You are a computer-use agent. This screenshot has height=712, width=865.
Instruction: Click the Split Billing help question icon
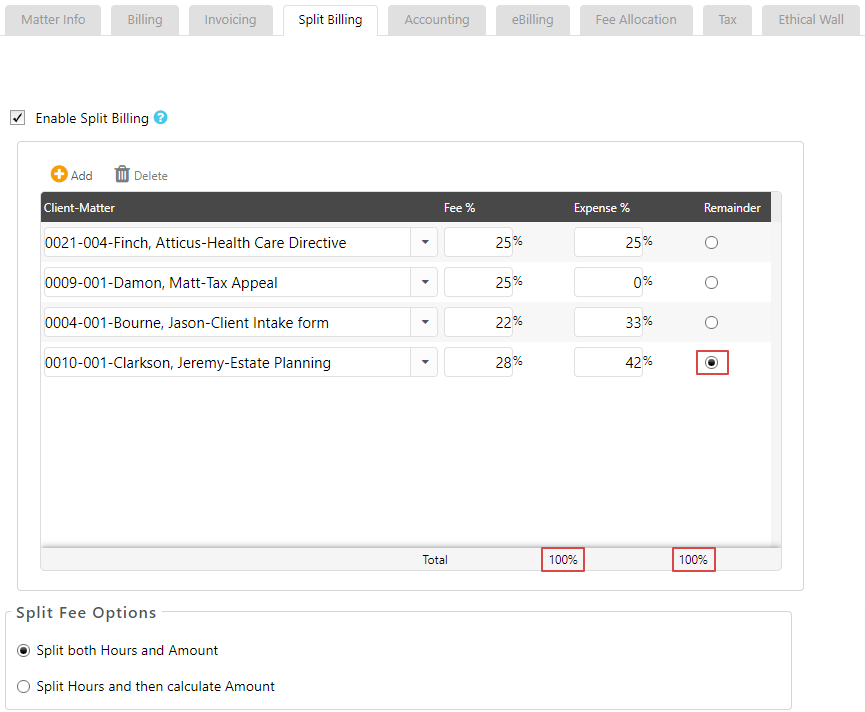click(x=160, y=118)
